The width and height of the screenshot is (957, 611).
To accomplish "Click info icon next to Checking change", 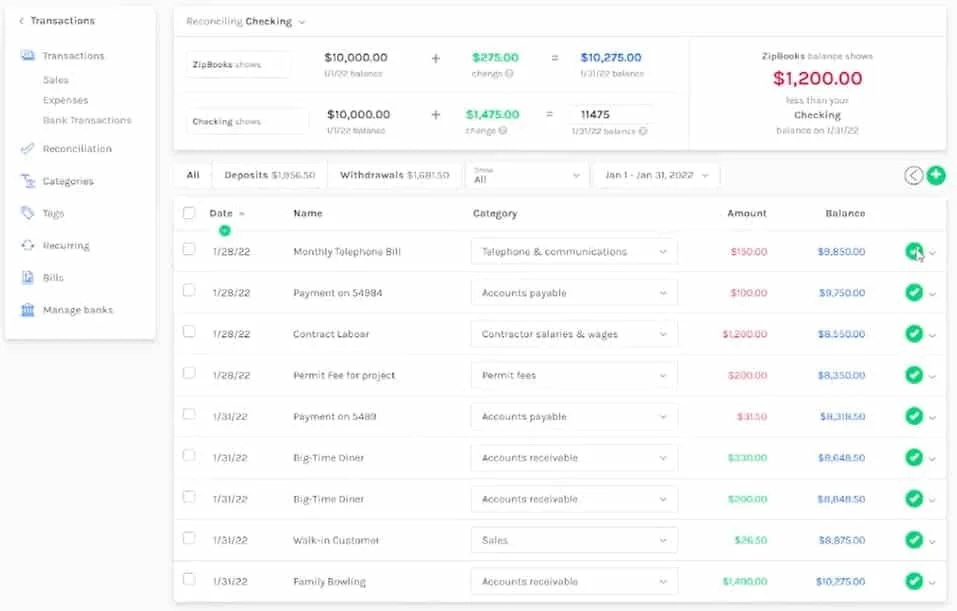I will 503,131.
